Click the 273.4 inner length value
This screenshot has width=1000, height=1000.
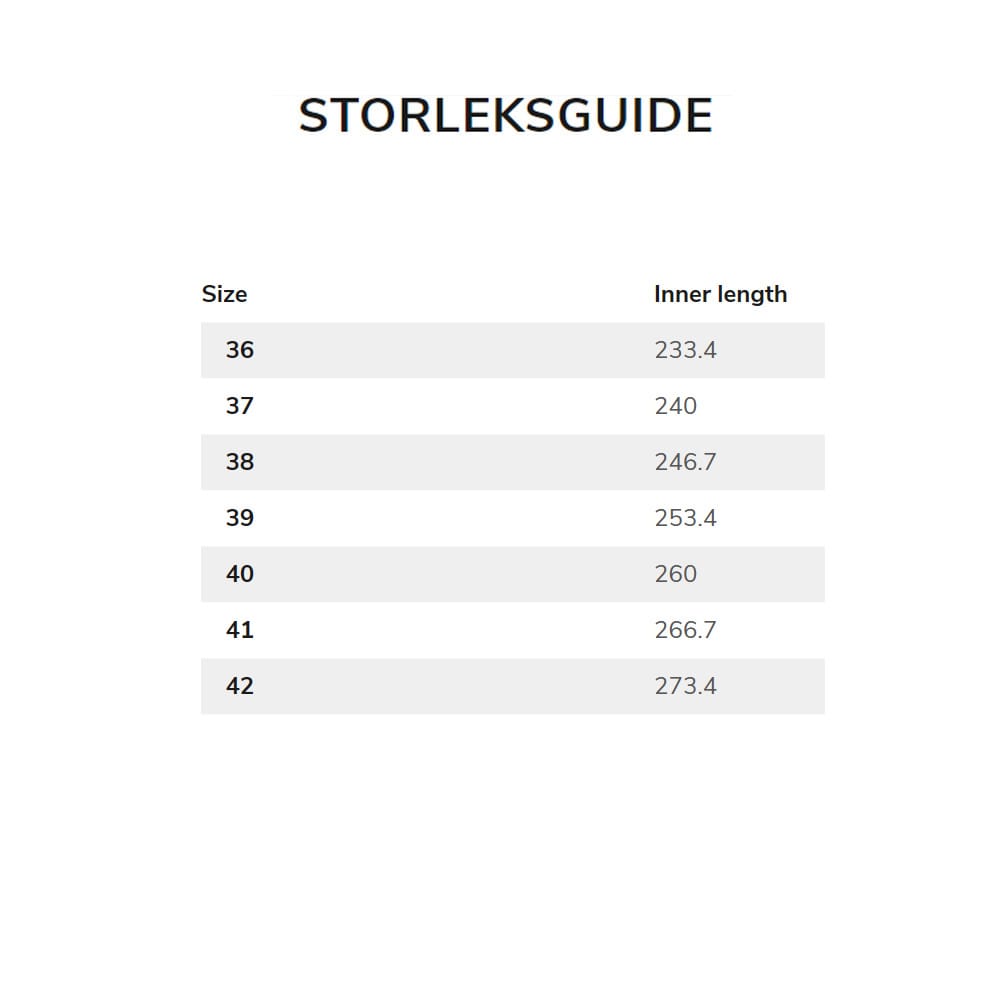tap(685, 686)
